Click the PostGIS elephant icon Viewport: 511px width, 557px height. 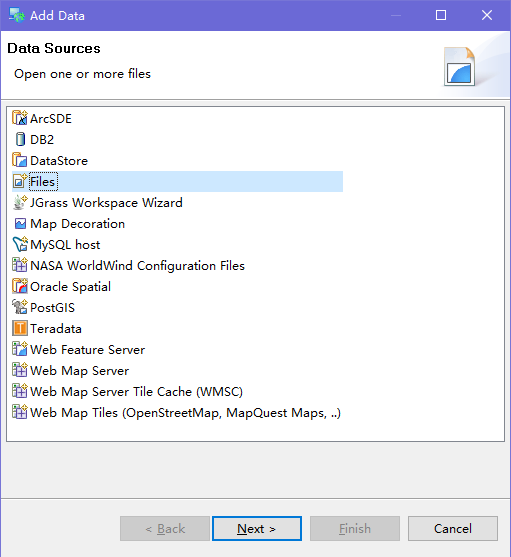click(20, 307)
